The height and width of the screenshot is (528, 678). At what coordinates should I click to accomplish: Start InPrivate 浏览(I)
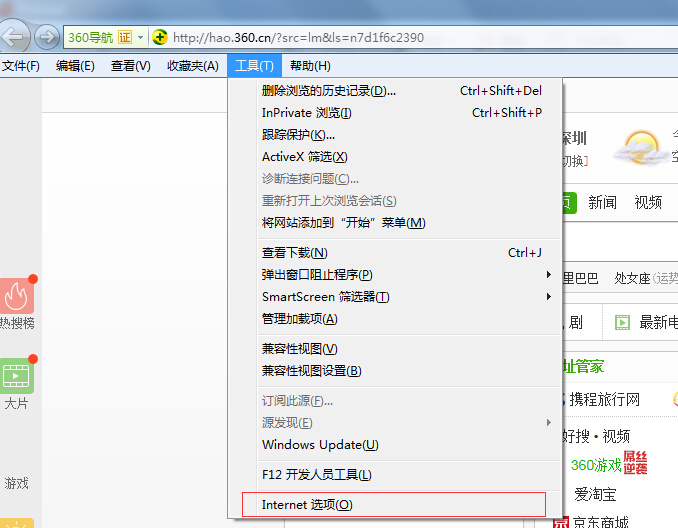click(395, 113)
